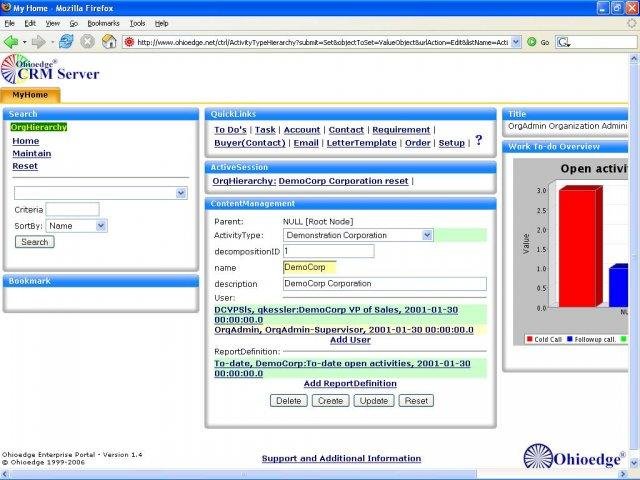Click the green Go icon by the address bar
This screenshot has width=640, height=480.
pyautogui.click(x=531, y=42)
